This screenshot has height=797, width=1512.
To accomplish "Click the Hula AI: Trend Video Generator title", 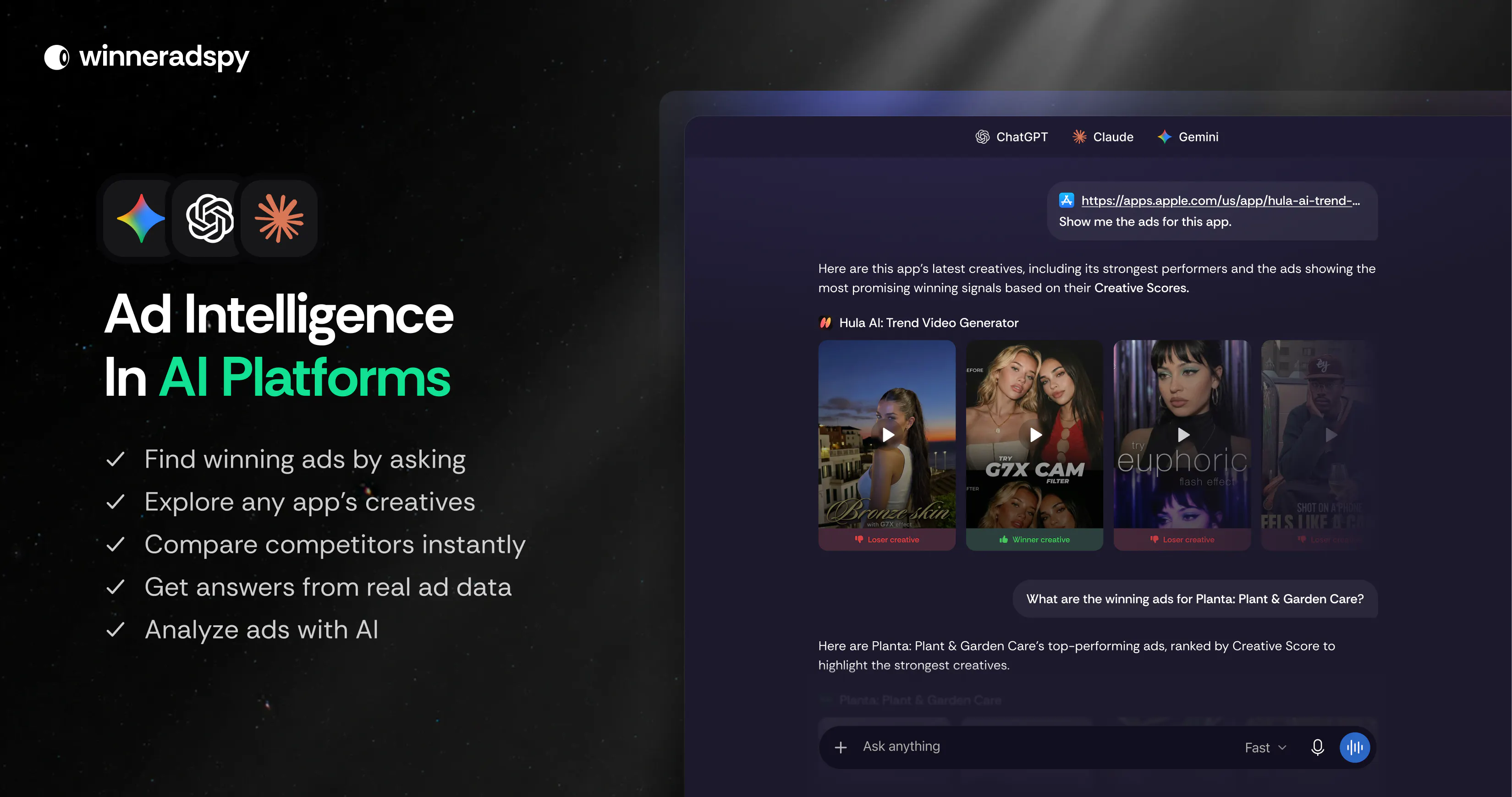I will (x=929, y=322).
